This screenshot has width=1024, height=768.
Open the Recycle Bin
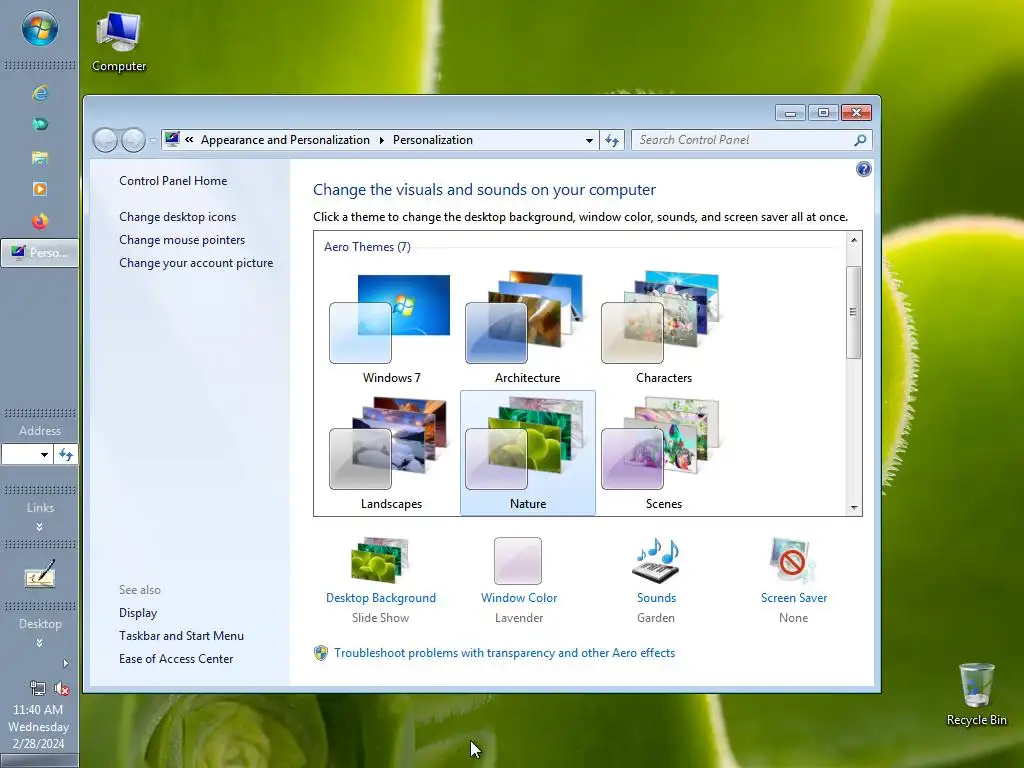(x=976, y=694)
